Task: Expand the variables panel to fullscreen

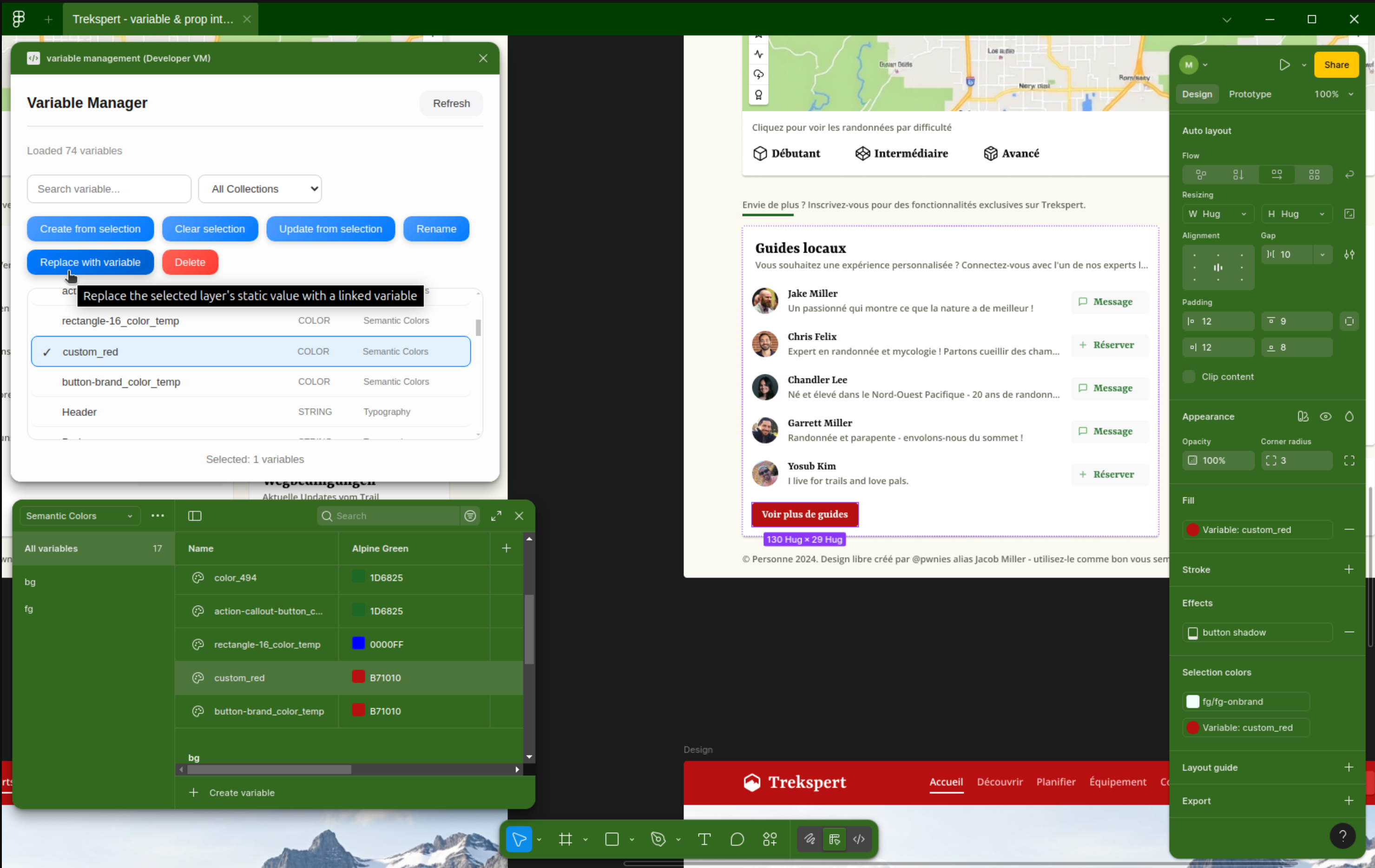Action: click(496, 516)
